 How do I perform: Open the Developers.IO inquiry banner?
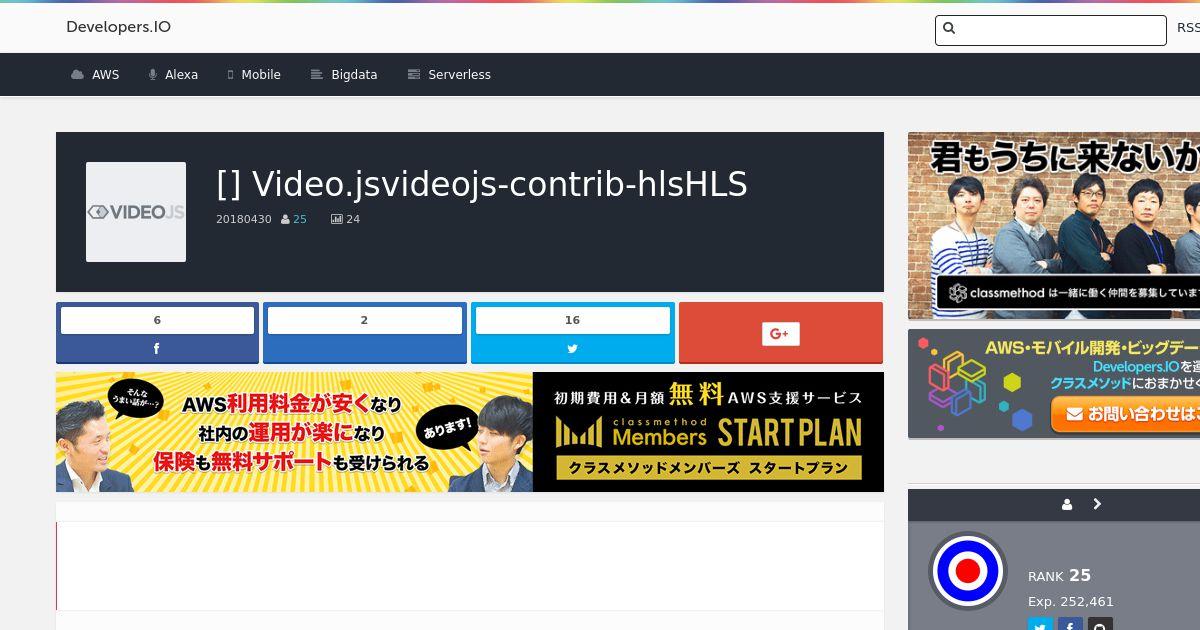click(x=1054, y=384)
